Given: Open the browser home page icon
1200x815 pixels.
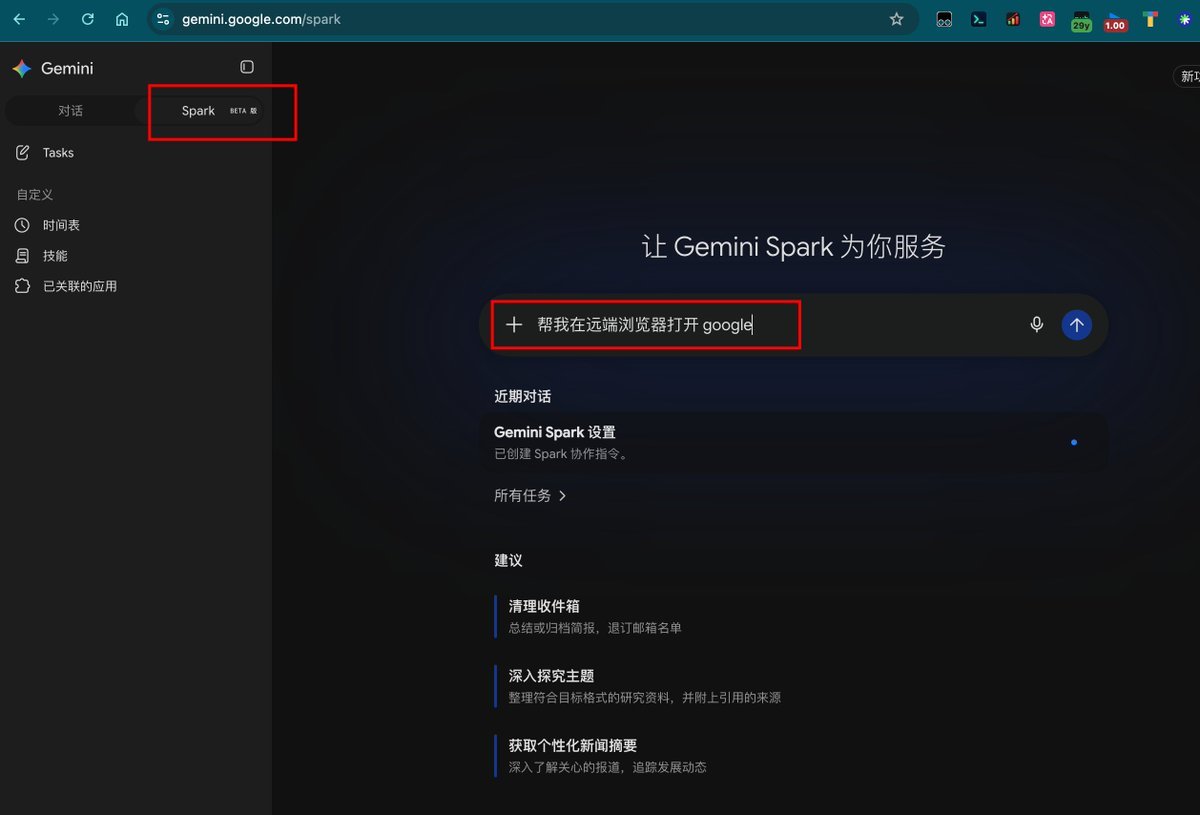Looking at the screenshot, I should [122, 19].
